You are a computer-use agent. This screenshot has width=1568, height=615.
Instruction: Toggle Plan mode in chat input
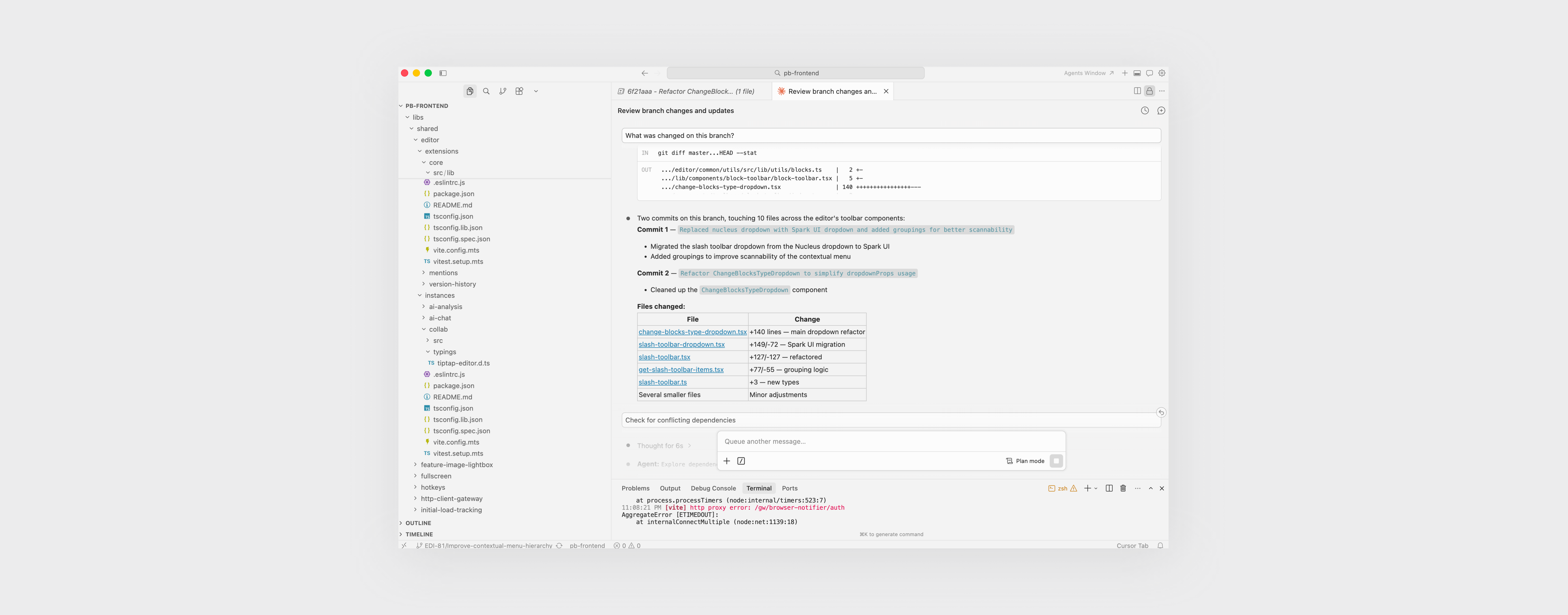tap(1025, 461)
